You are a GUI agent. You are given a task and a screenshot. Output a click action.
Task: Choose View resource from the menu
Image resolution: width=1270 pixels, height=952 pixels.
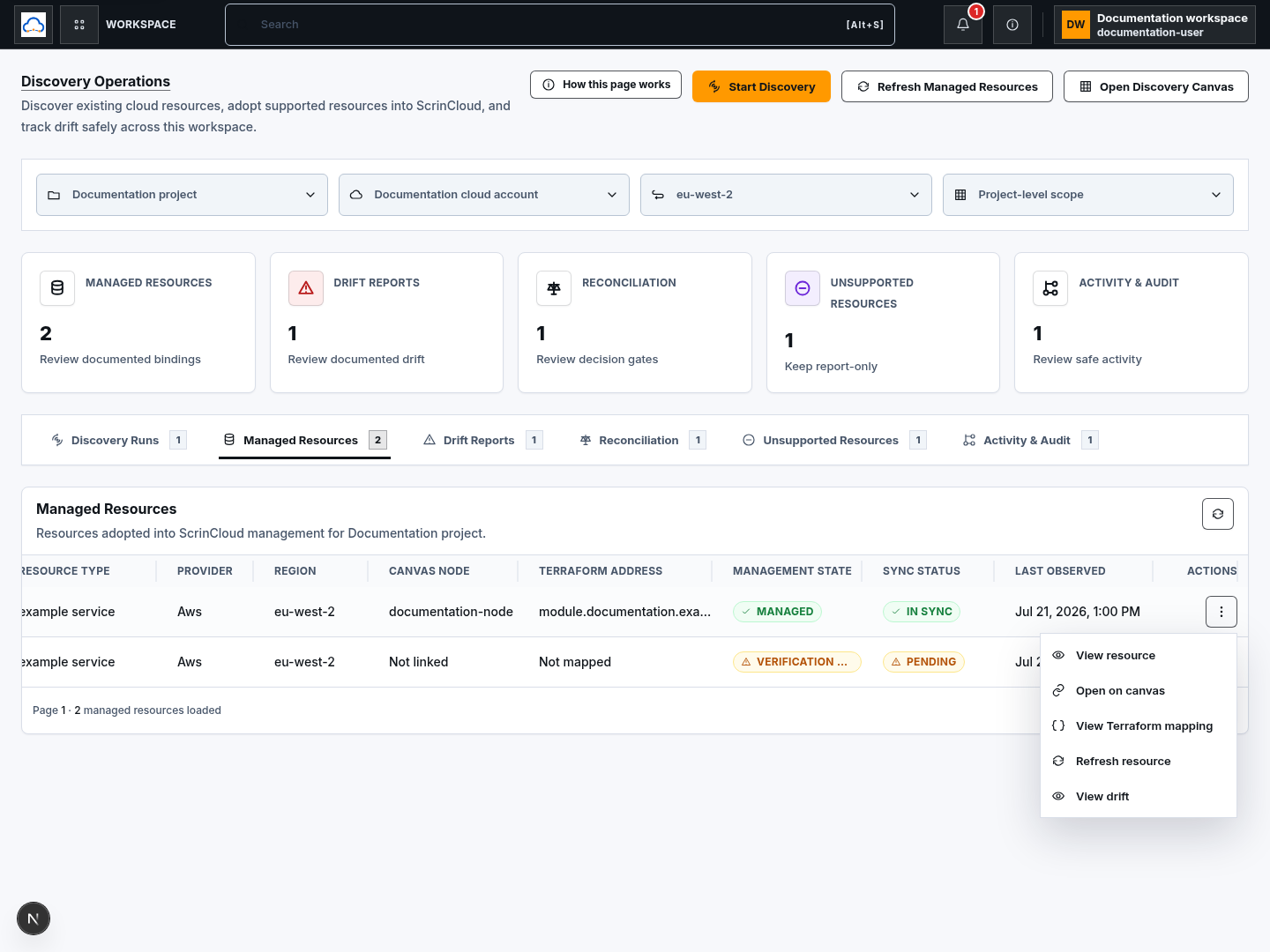[x=1139, y=655]
